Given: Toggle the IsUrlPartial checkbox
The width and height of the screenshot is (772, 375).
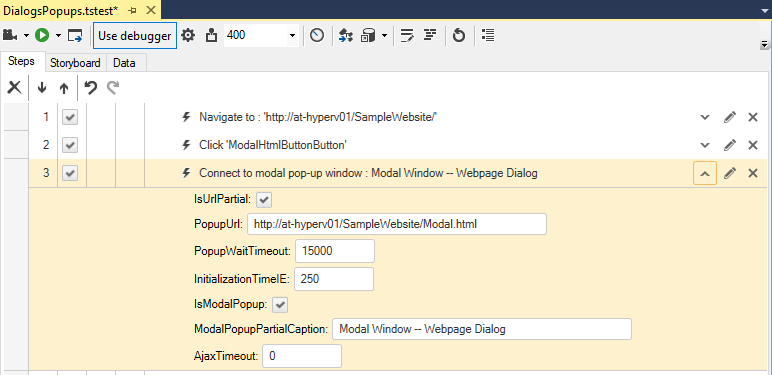Looking at the screenshot, I should [x=264, y=199].
